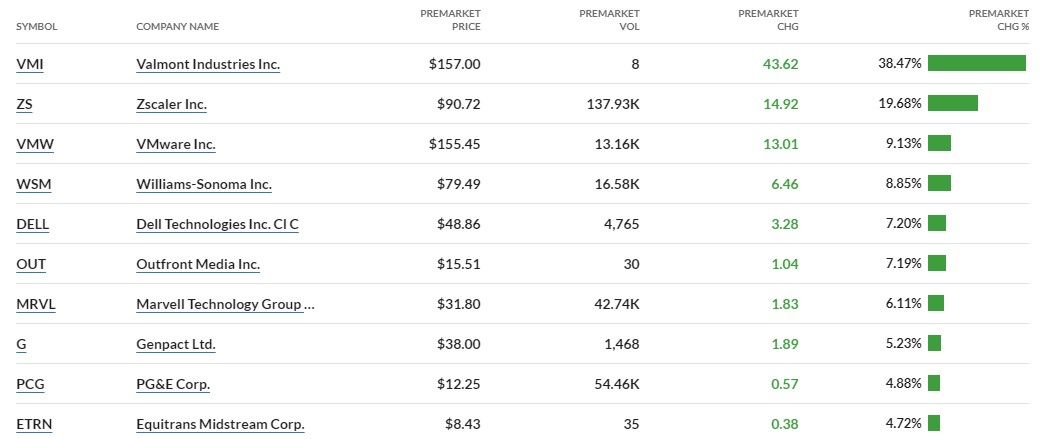Image resolution: width=1043 pixels, height=439 pixels.
Task: Click the PCG ticker symbol
Action: coord(30,384)
